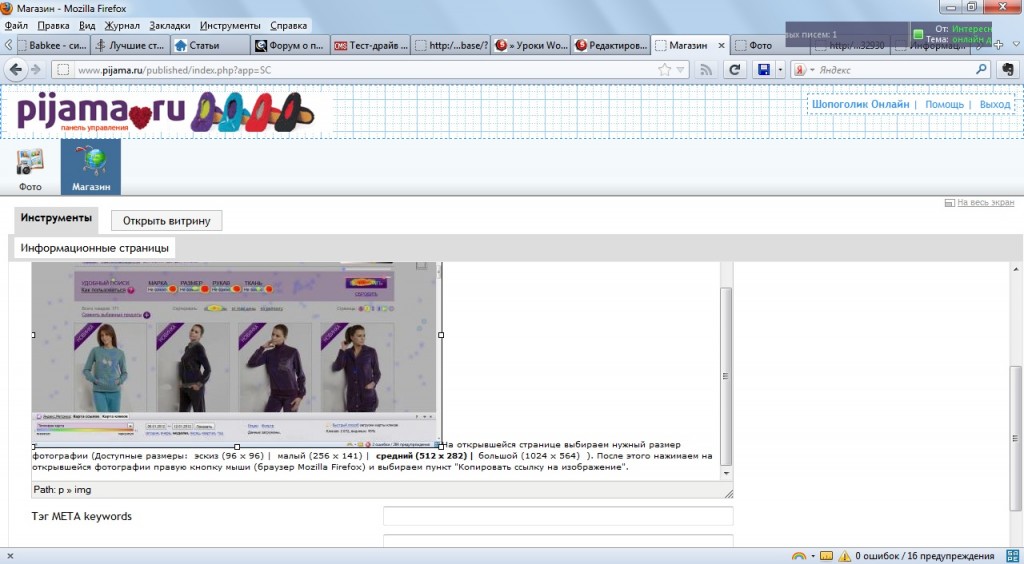Click the blue floppy save icon
The height and width of the screenshot is (564, 1024).
point(763,70)
